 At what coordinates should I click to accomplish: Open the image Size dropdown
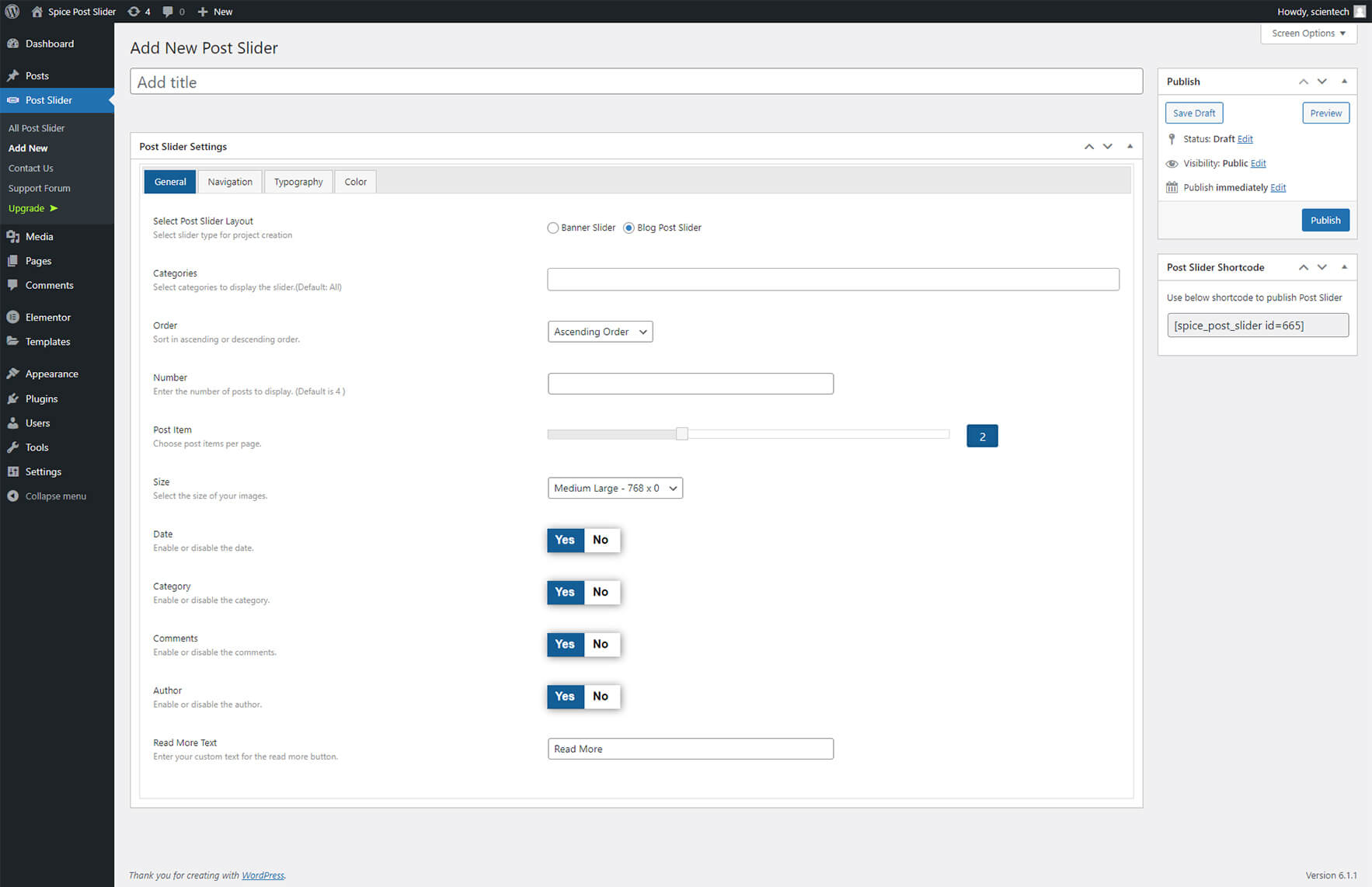click(x=615, y=489)
